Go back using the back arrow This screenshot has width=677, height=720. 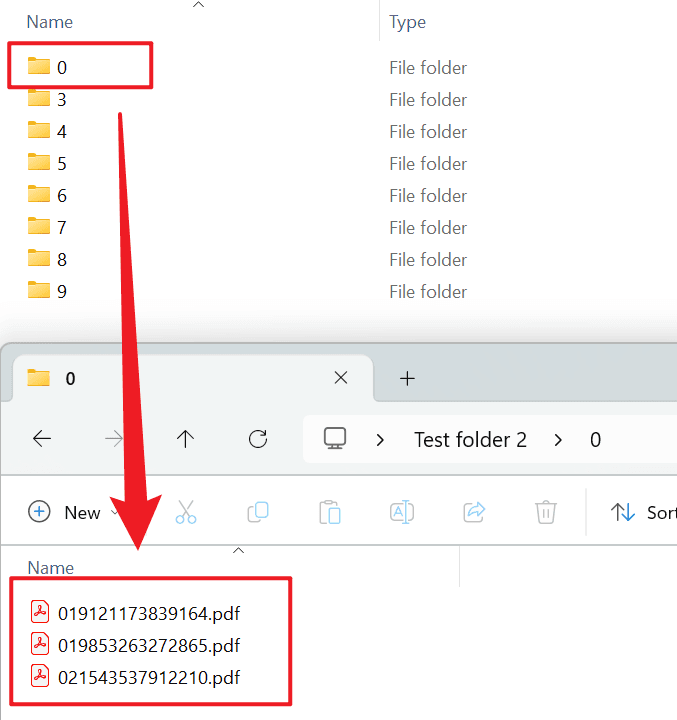[42, 439]
